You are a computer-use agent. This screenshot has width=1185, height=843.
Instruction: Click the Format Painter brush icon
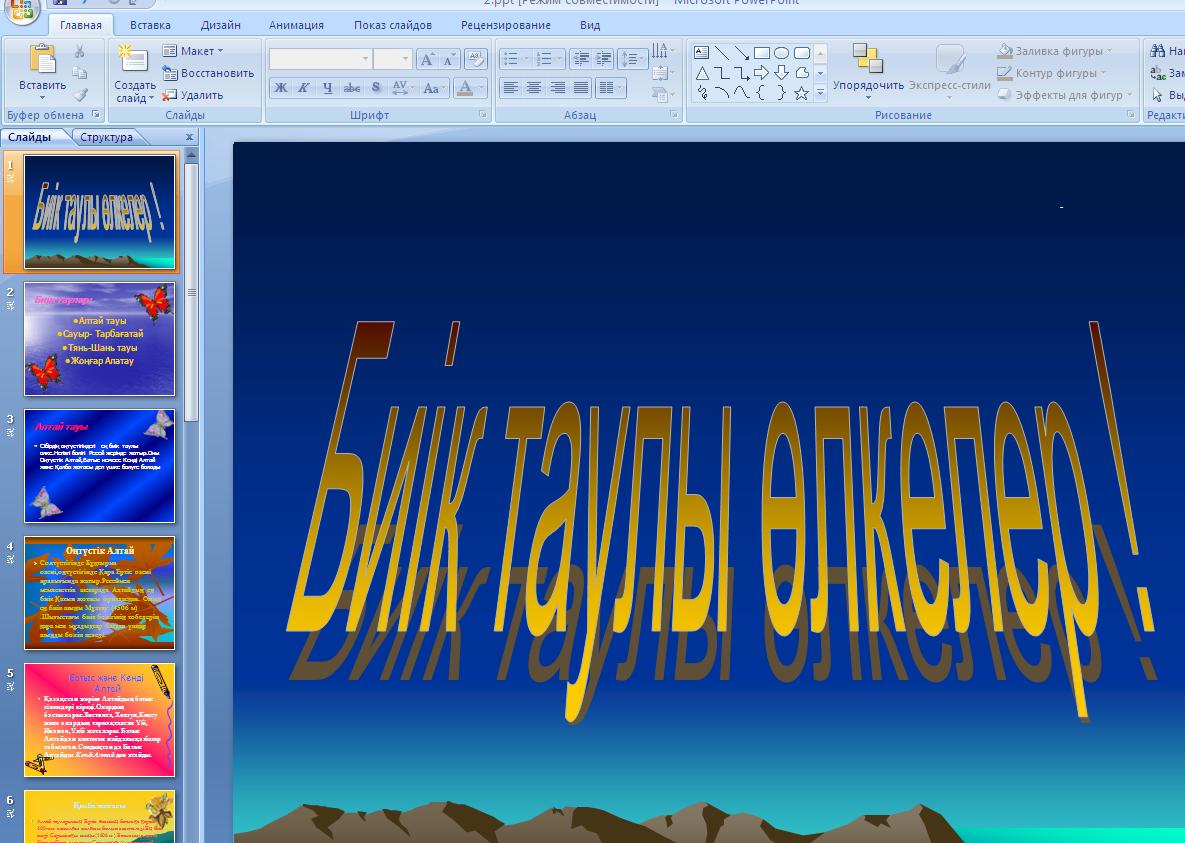pos(79,95)
